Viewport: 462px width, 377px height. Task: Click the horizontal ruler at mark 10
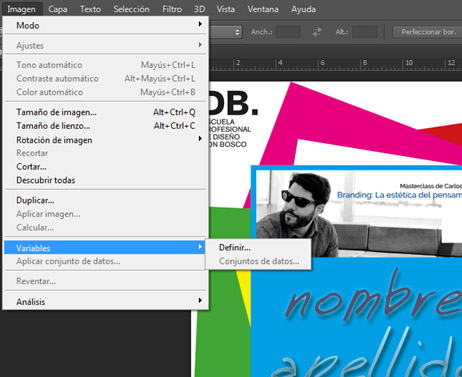click(x=409, y=63)
